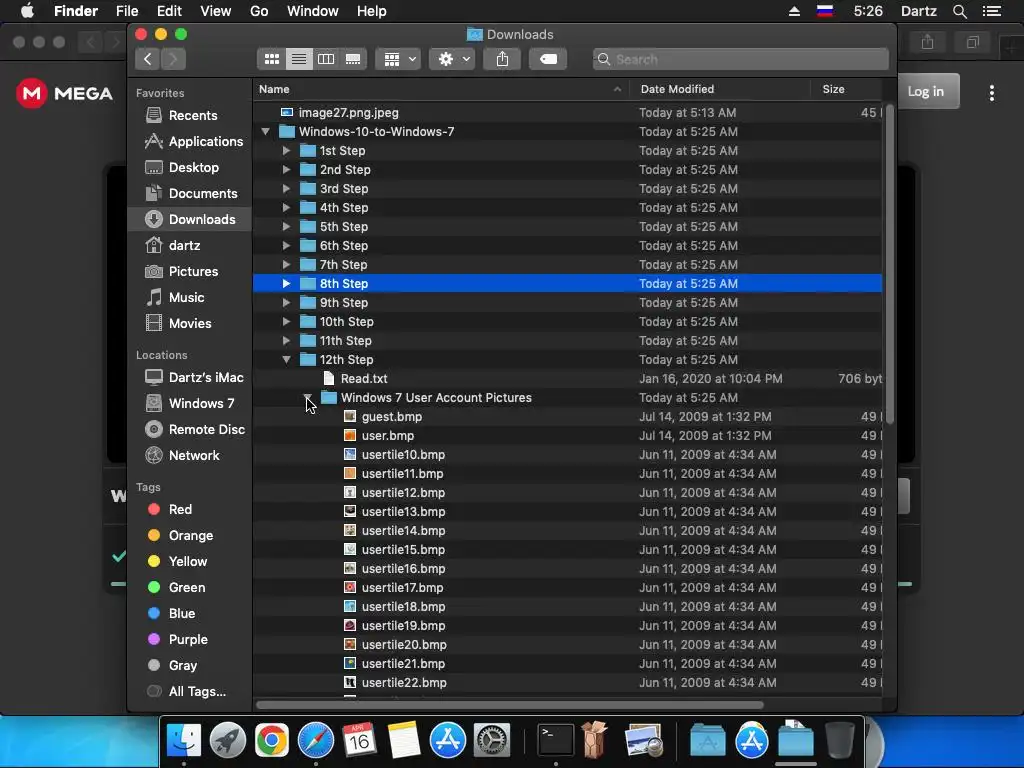Expand the 4th Step folder
1024x768 pixels.
pos(286,208)
